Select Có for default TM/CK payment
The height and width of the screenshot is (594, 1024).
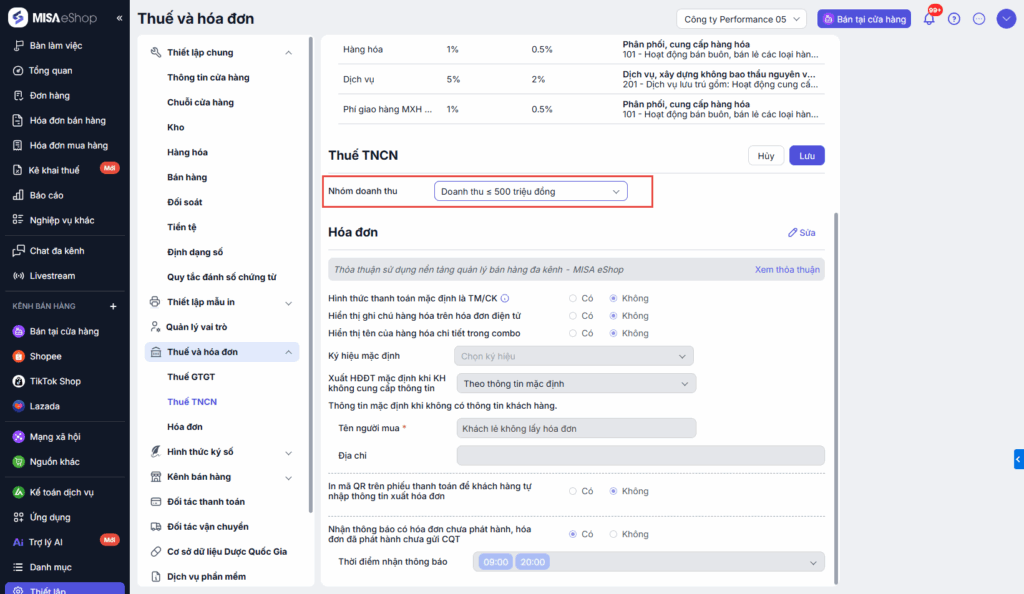(x=573, y=298)
